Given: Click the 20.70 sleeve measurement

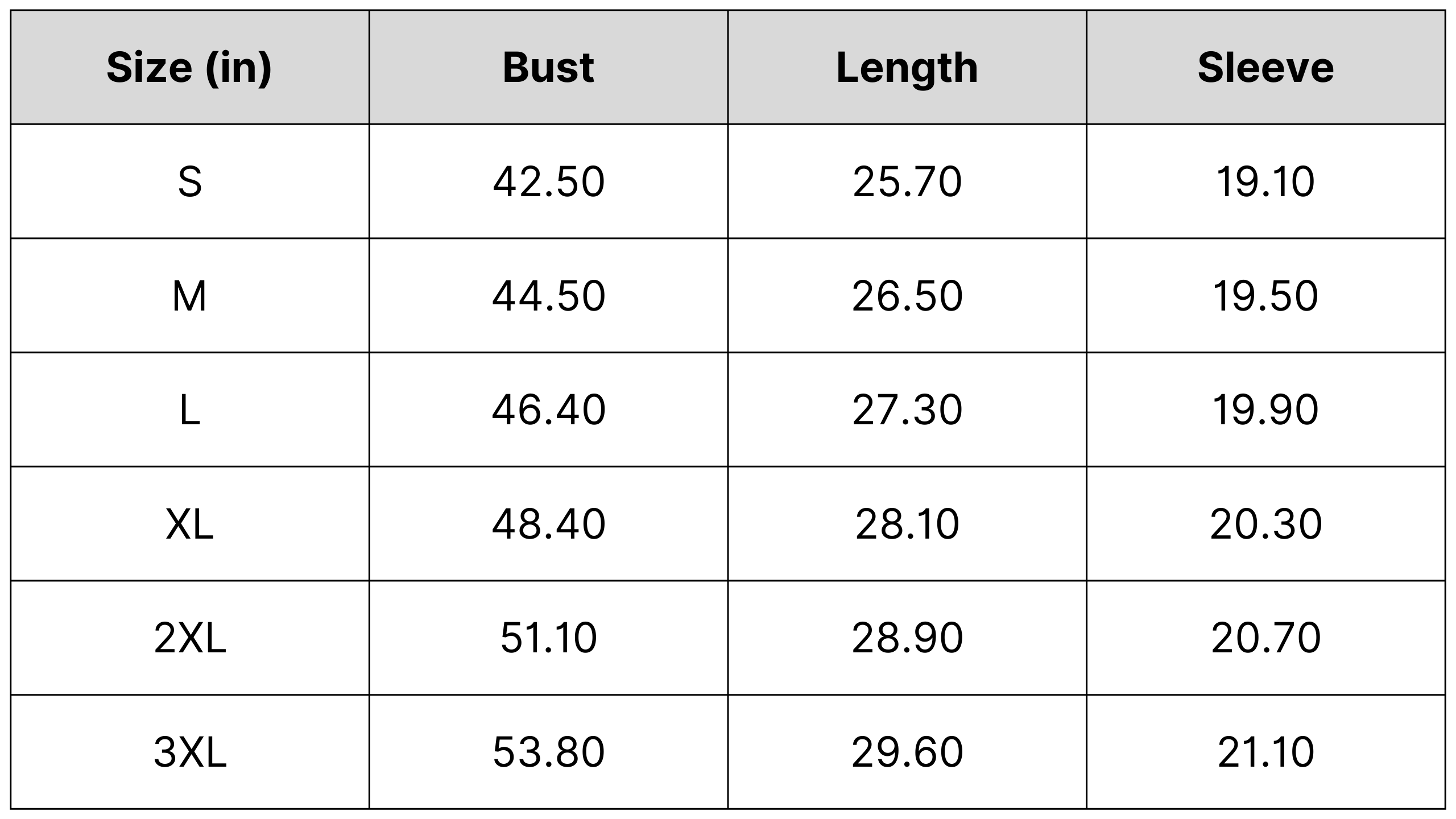Looking at the screenshot, I should [x=1265, y=638].
